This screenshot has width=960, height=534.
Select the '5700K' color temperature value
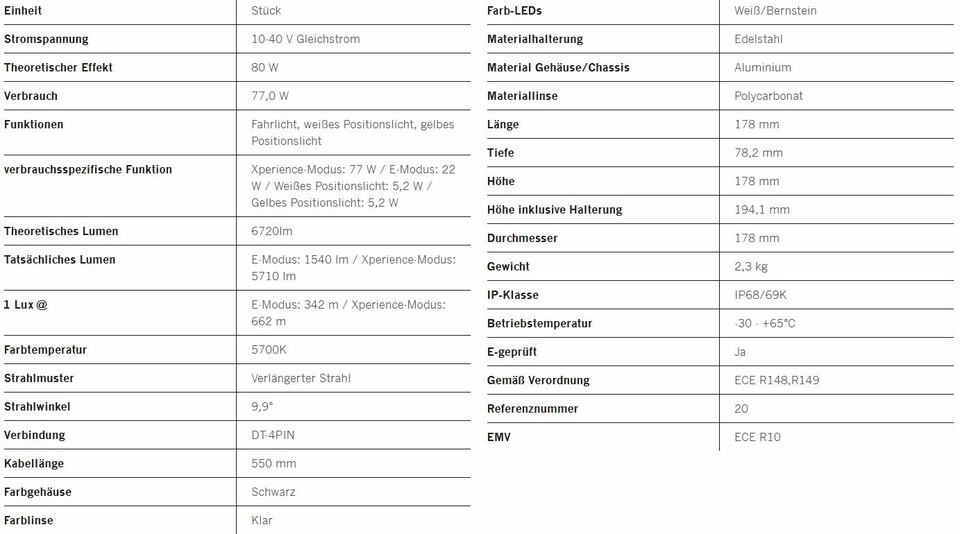(269, 350)
